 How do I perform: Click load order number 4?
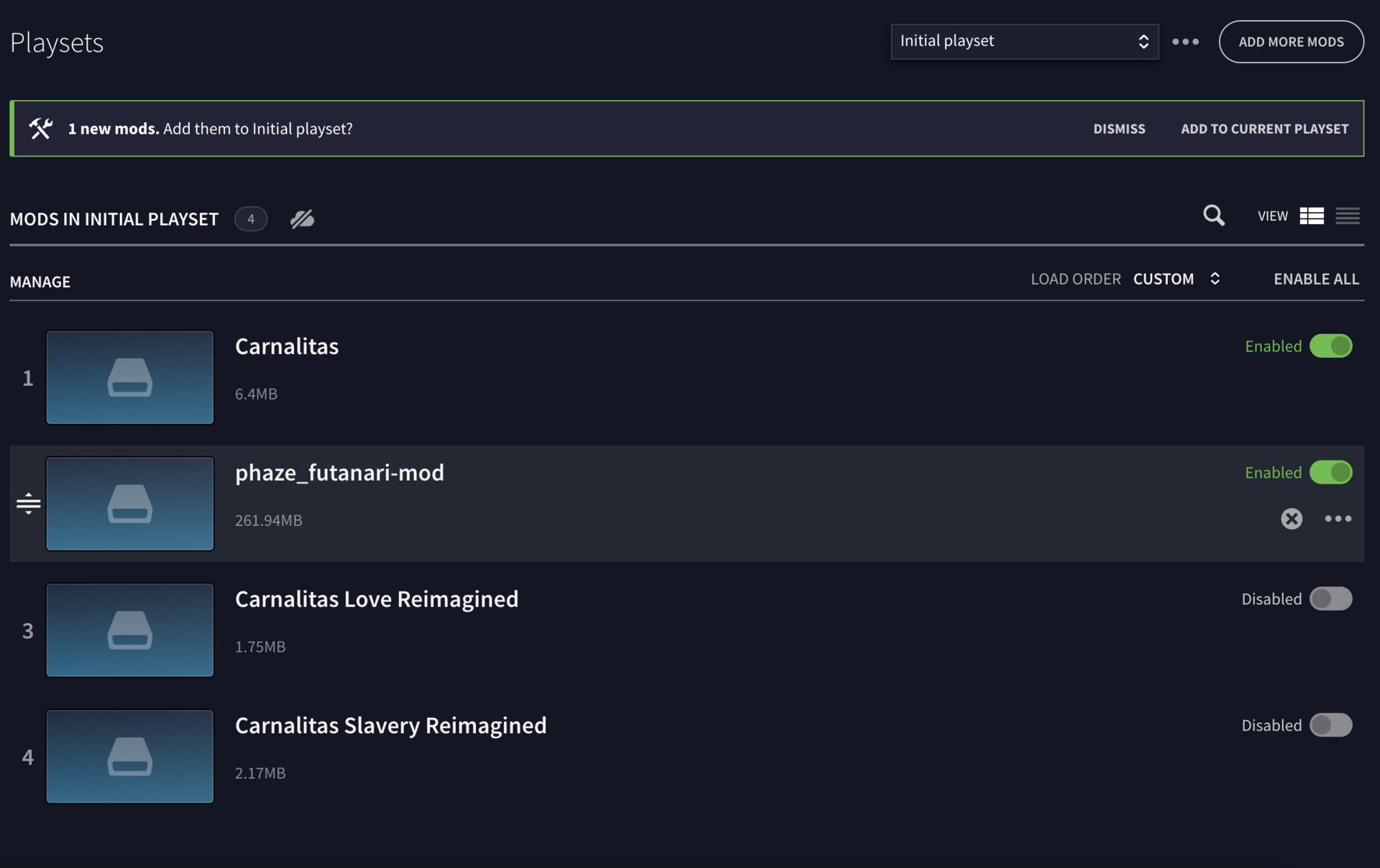pyautogui.click(x=28, y=757)
